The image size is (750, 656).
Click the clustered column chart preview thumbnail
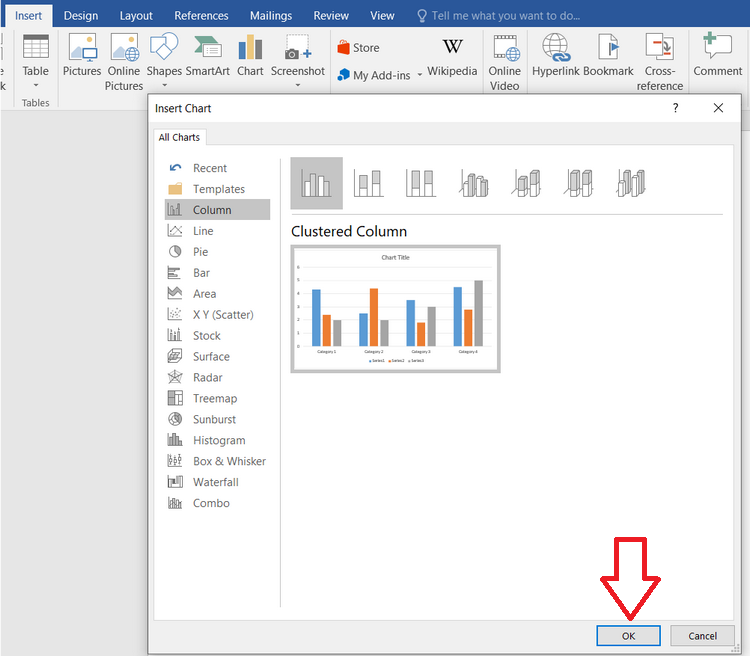point(396,309)
